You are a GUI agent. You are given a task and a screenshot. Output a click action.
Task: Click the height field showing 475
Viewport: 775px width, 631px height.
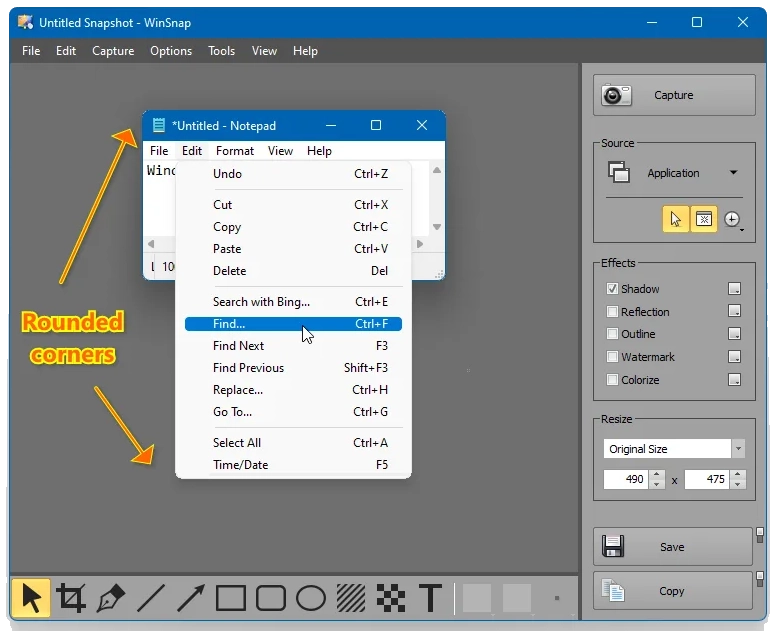pyautogui.click(x=707, y=479)
